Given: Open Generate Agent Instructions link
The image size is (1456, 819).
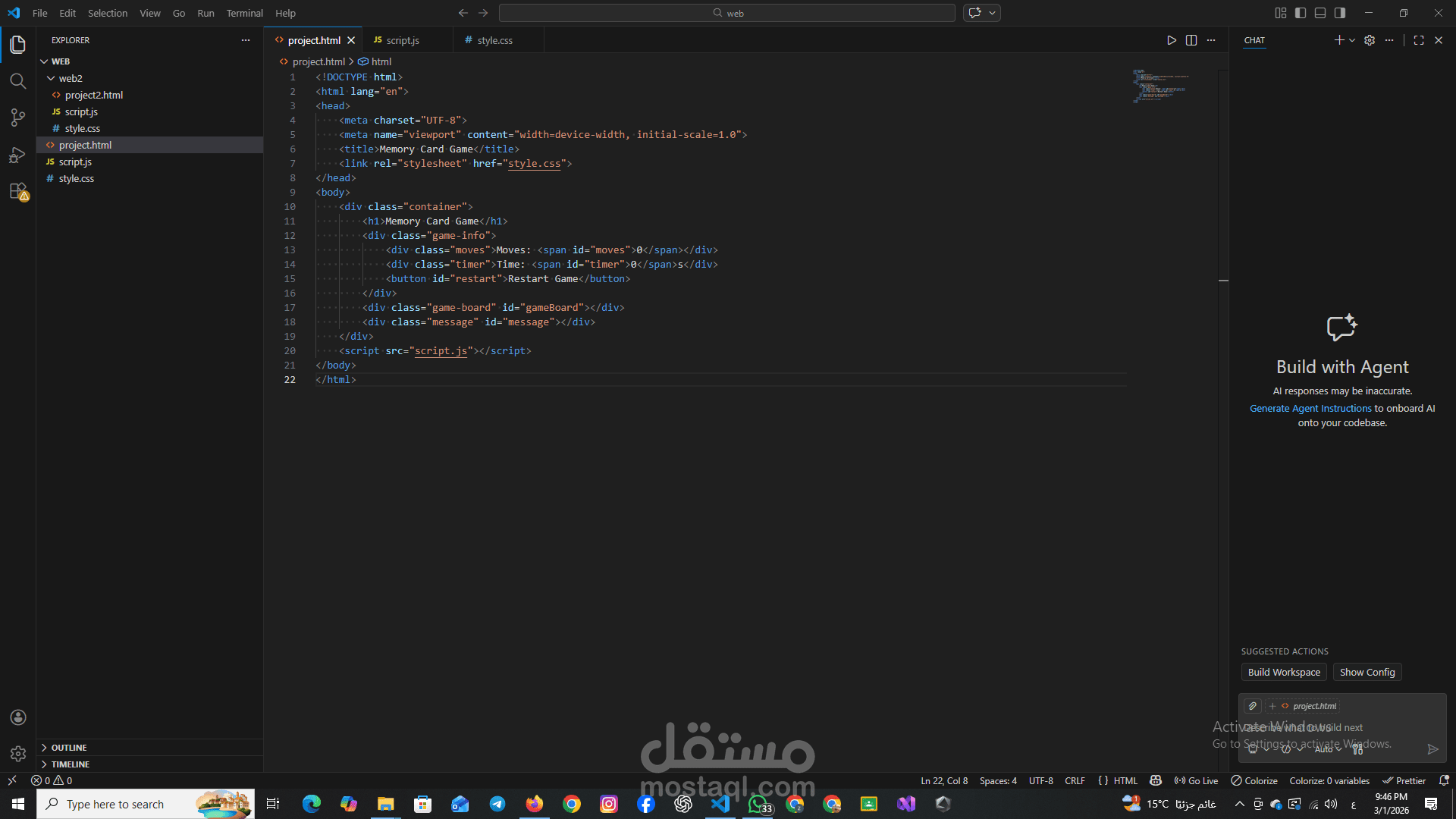Looking at the screenshot, I should [x=1310, y=408].
